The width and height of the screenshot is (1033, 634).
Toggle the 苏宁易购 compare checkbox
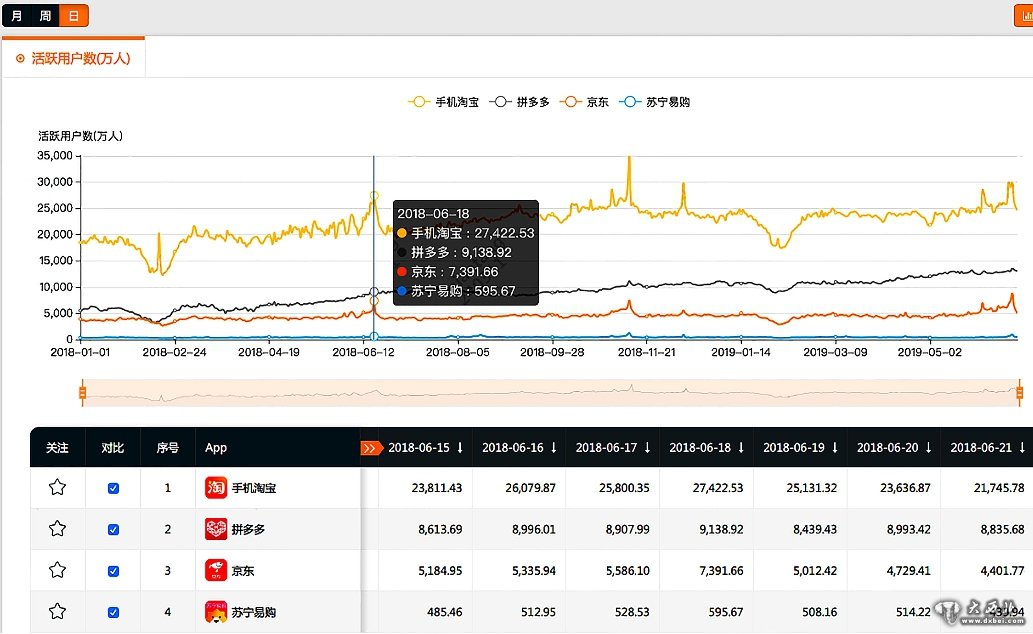point(113,612)
